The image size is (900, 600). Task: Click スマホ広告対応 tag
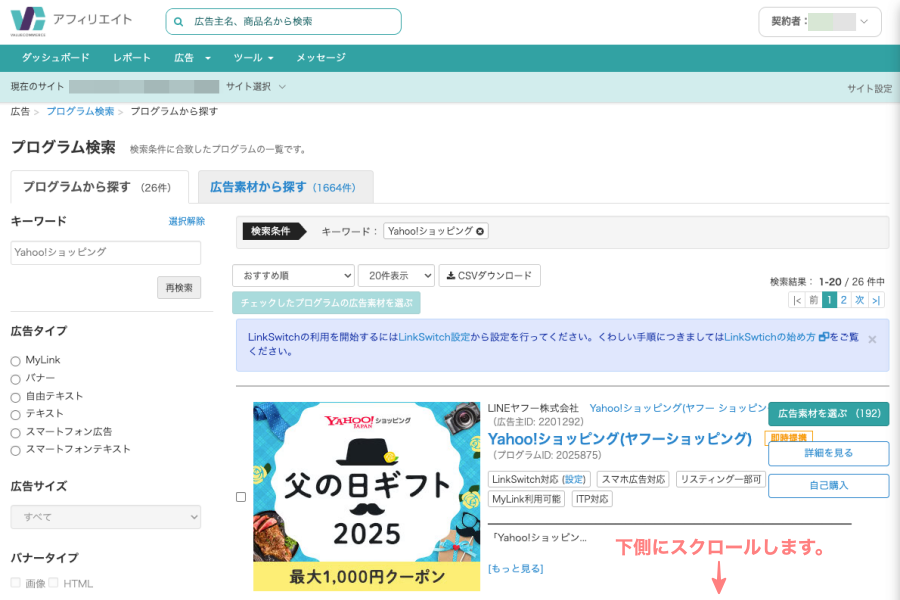click(x=634, y=479)
